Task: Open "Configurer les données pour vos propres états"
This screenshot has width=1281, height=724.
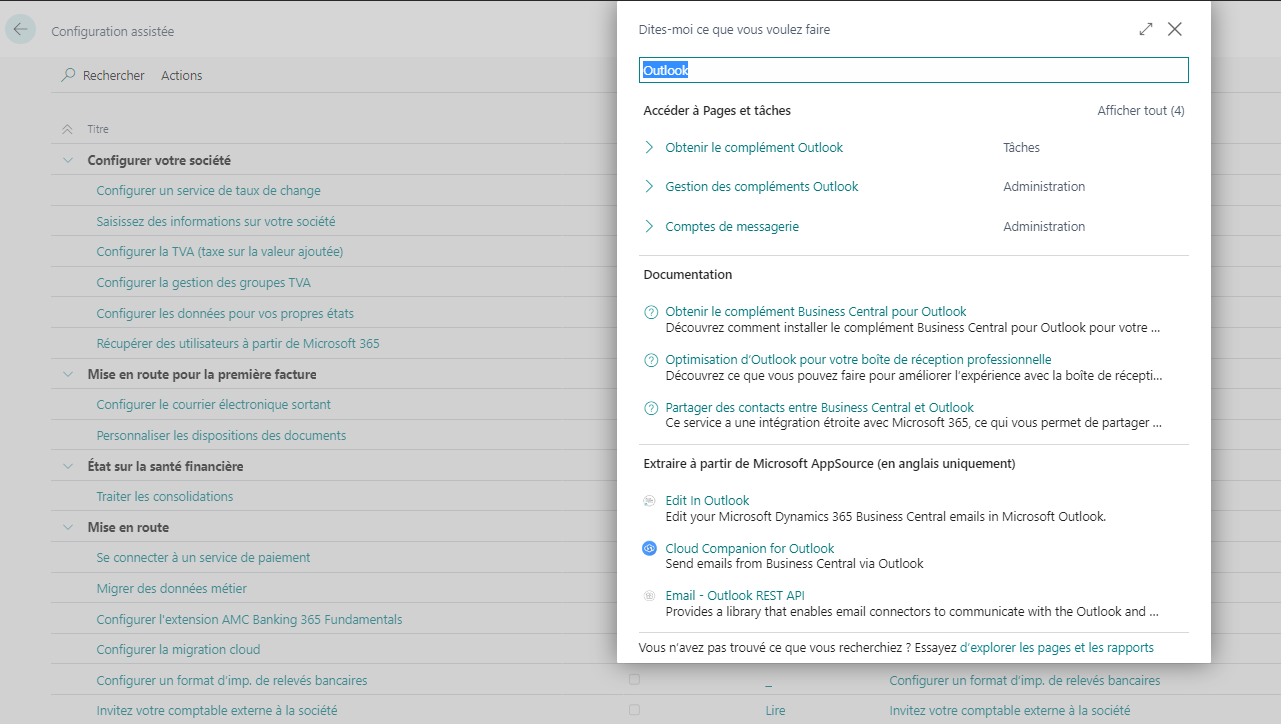Action: (x=225, y=313)
